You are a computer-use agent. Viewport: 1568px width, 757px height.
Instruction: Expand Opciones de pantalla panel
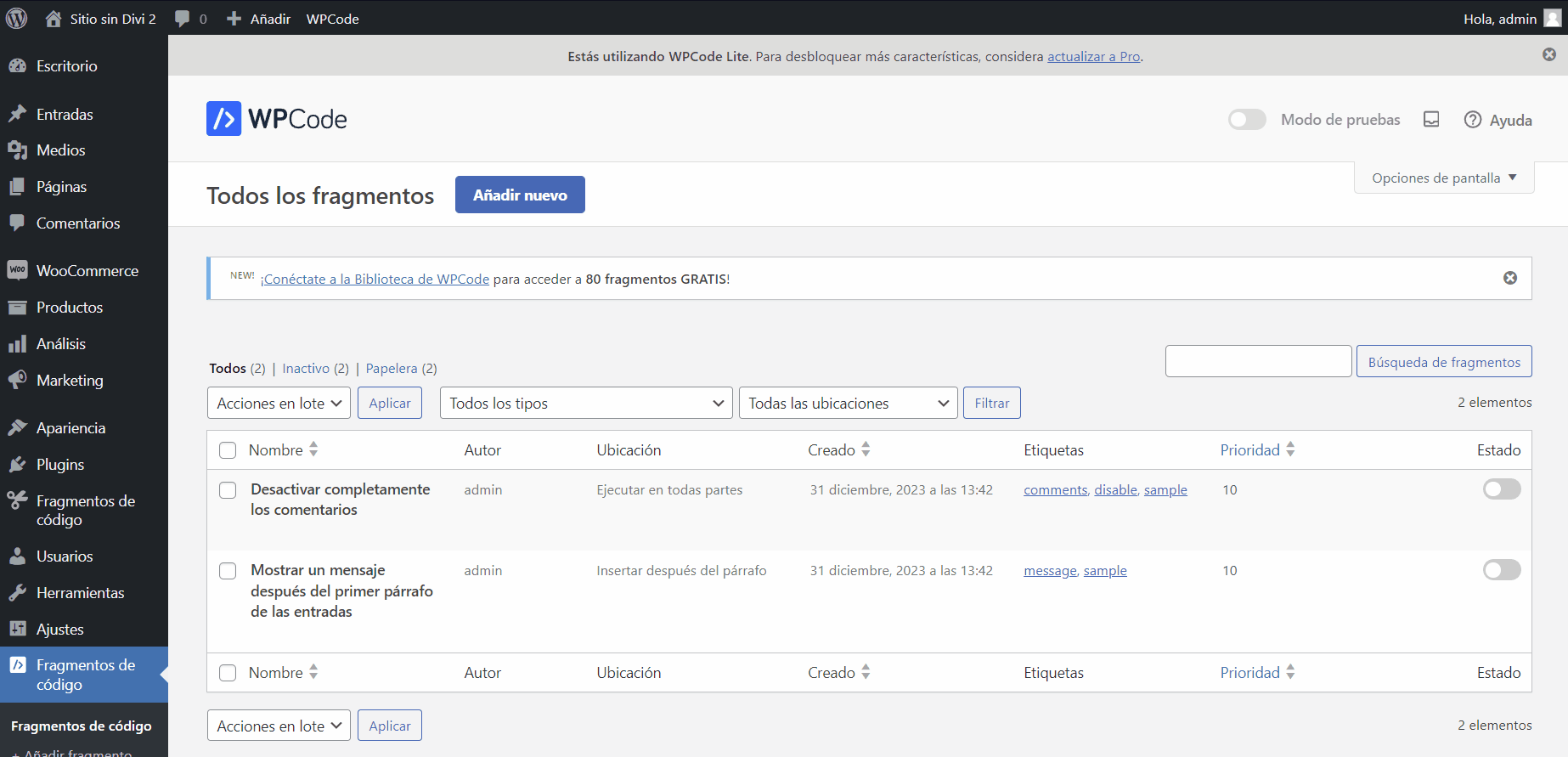(x=1443, y=178)
